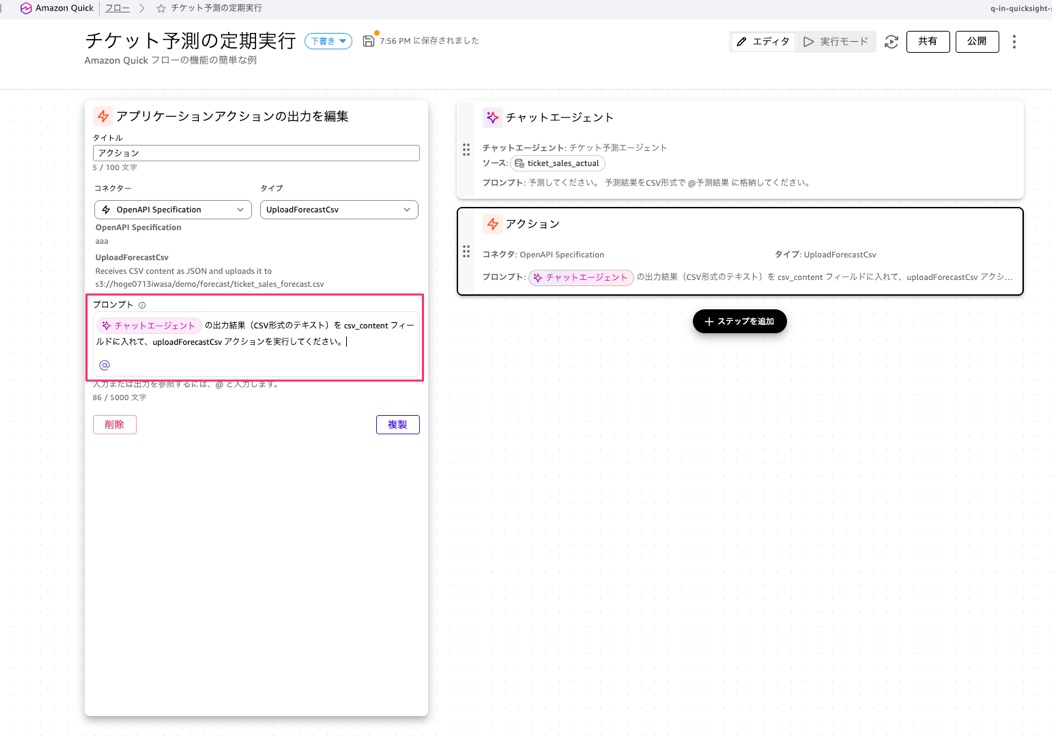The image size is (1052, 747).
Task: Click the チャットエージェント chip in prompt editor
Action: 148,326
